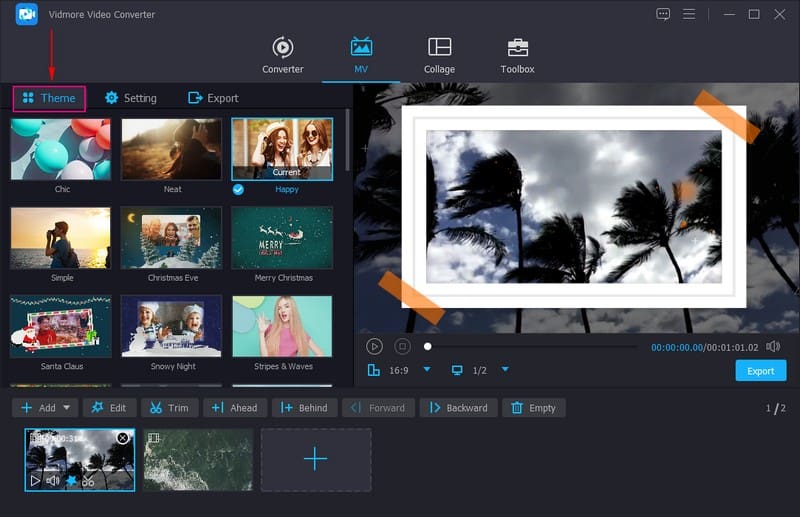Expand the 16:9 aspect ratio dropdown
Screen dimensions: 800x517
[x=427, y=370]
